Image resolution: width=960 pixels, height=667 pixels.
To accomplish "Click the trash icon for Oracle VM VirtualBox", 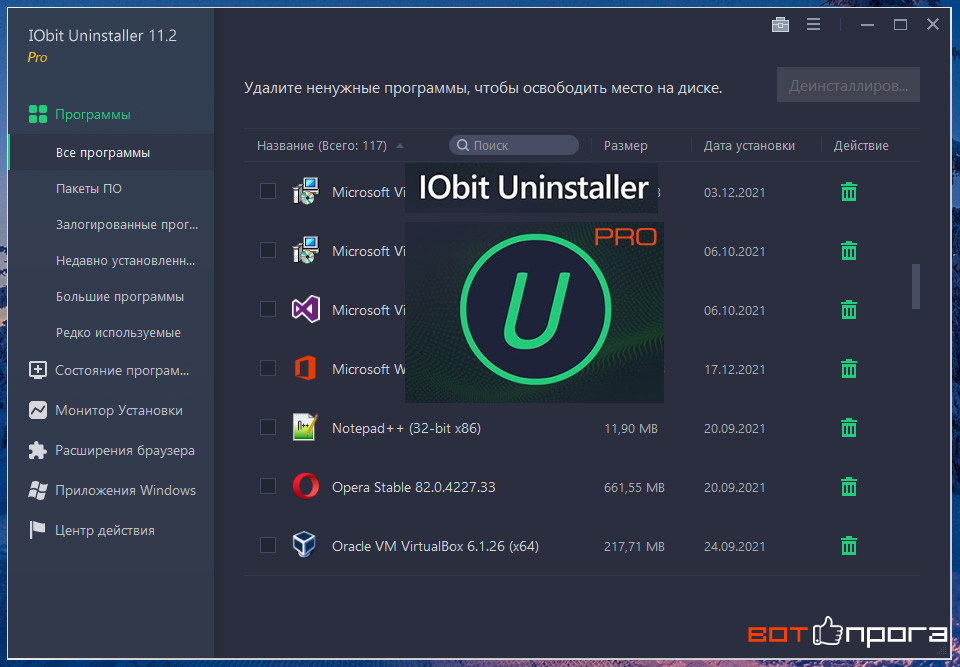I will [x=849, y=546].
